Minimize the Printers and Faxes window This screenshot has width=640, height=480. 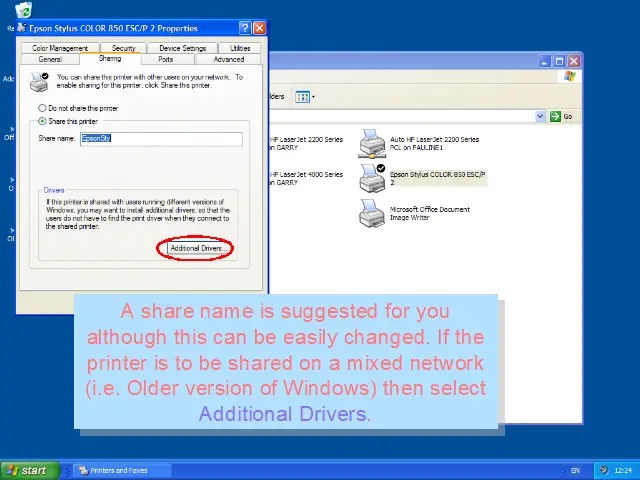click(x=544, y=61)
